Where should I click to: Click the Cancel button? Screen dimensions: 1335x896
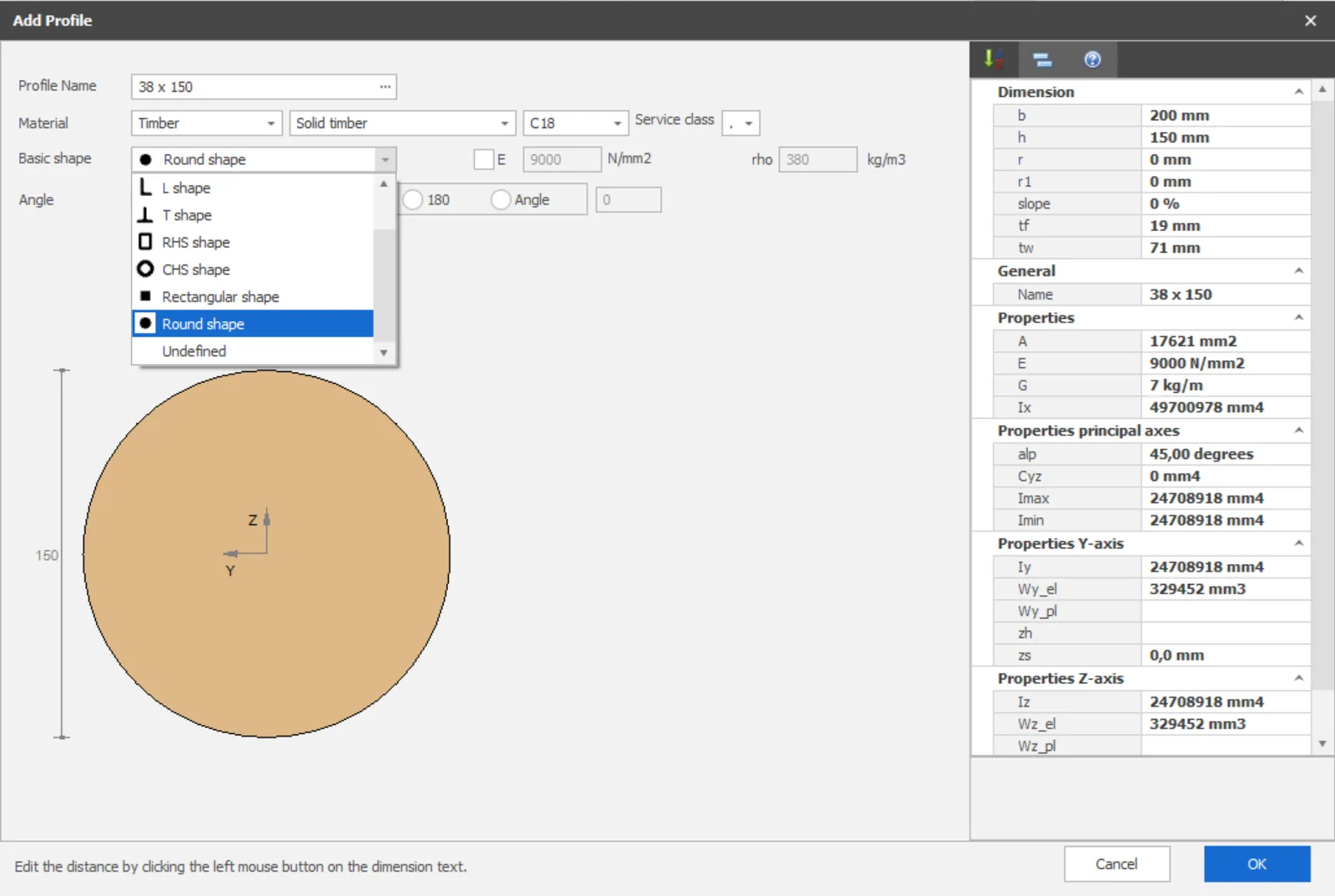(x=1116, y=864)
